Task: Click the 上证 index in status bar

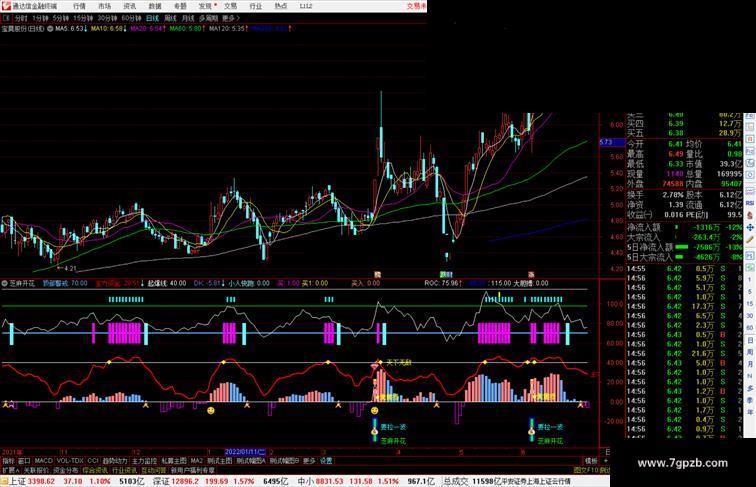Action: (18, 481)
